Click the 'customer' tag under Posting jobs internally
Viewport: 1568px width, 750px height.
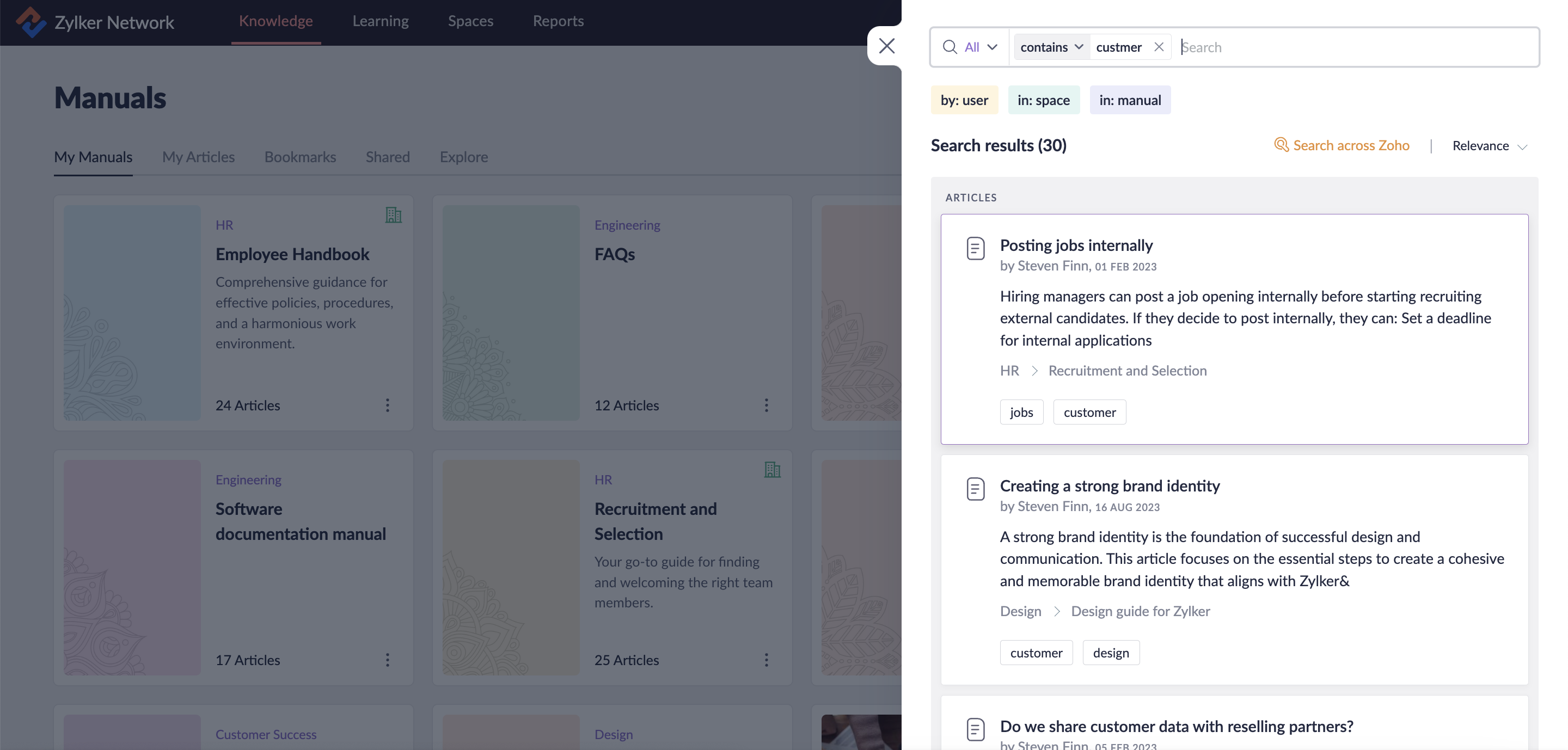[1089, 413]
